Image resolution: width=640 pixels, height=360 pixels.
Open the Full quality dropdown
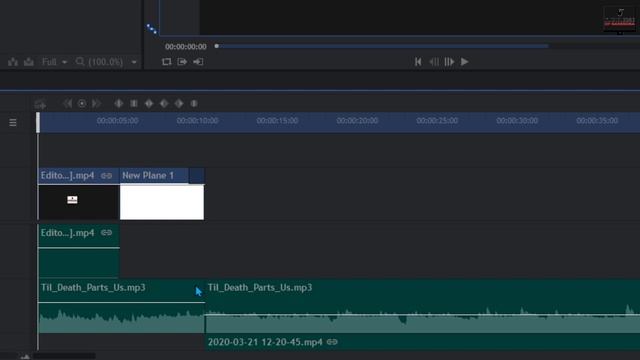coord(54,62)
